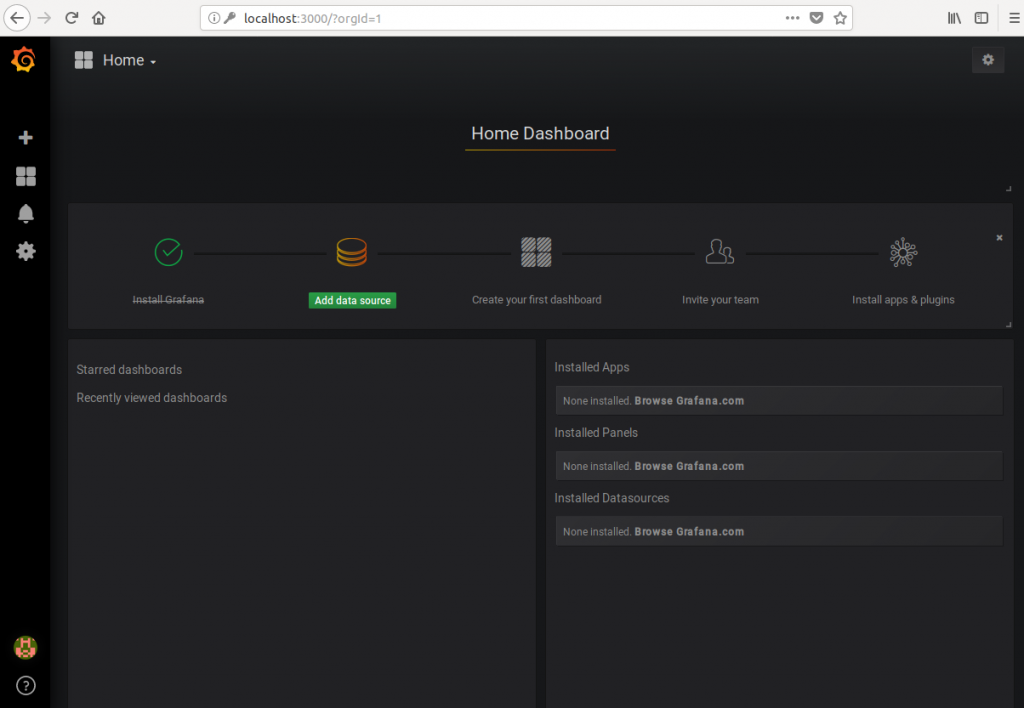Save page to Pocket icon
1024x708 pixels.
pos(816,18)
